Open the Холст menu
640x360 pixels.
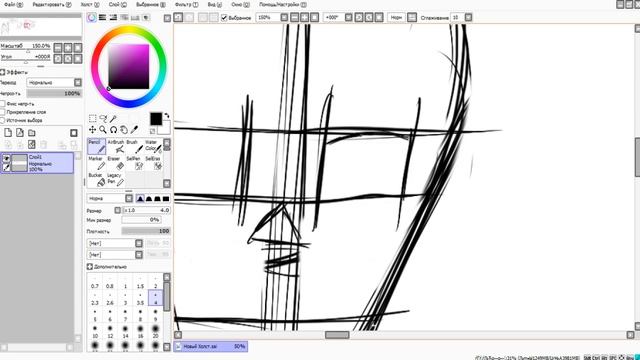point(90,4)
